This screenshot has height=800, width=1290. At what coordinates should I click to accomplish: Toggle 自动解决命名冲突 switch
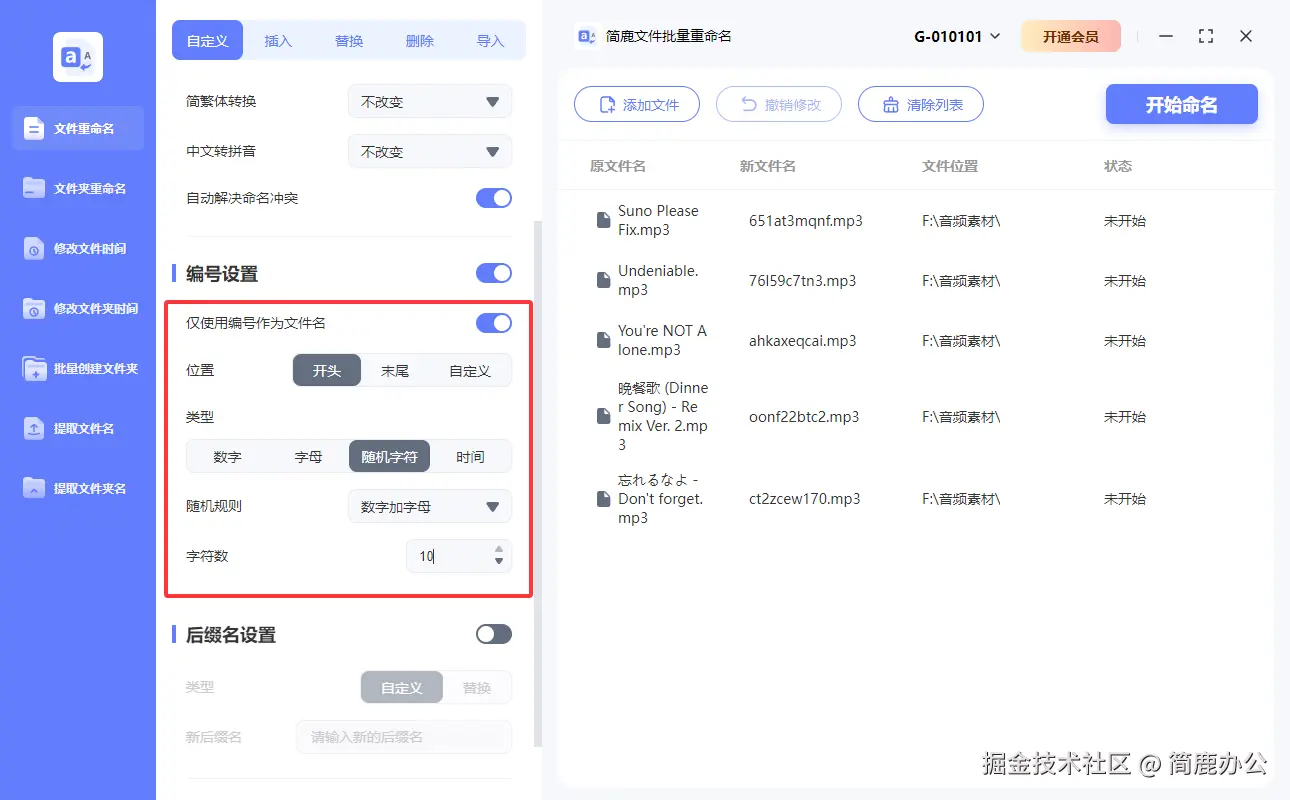pos(494,198)
